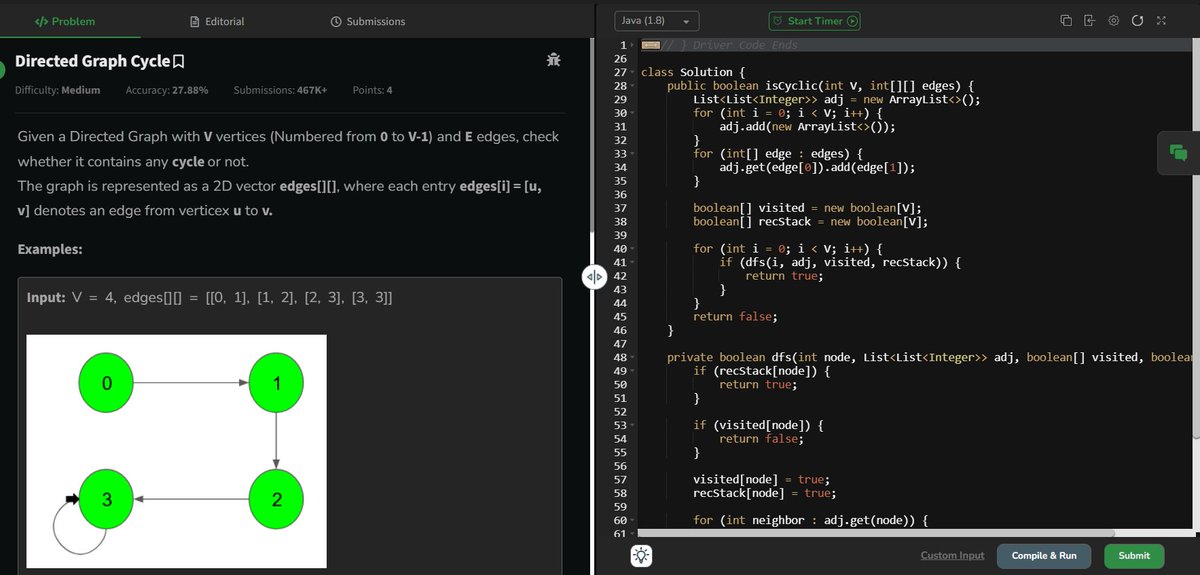Open the Problem tab

coord(65,21)
